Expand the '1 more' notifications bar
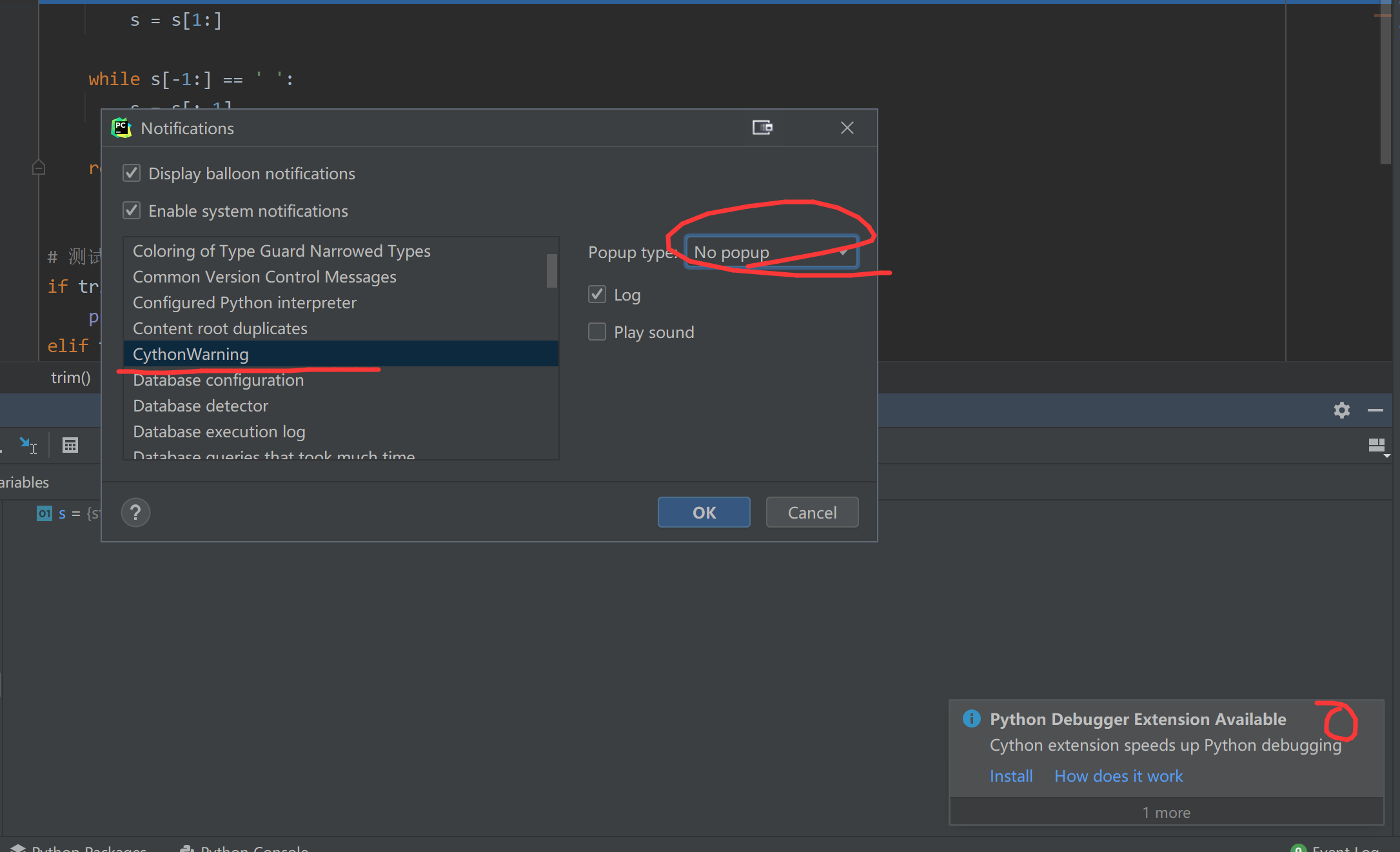 tap(1166, 813)
